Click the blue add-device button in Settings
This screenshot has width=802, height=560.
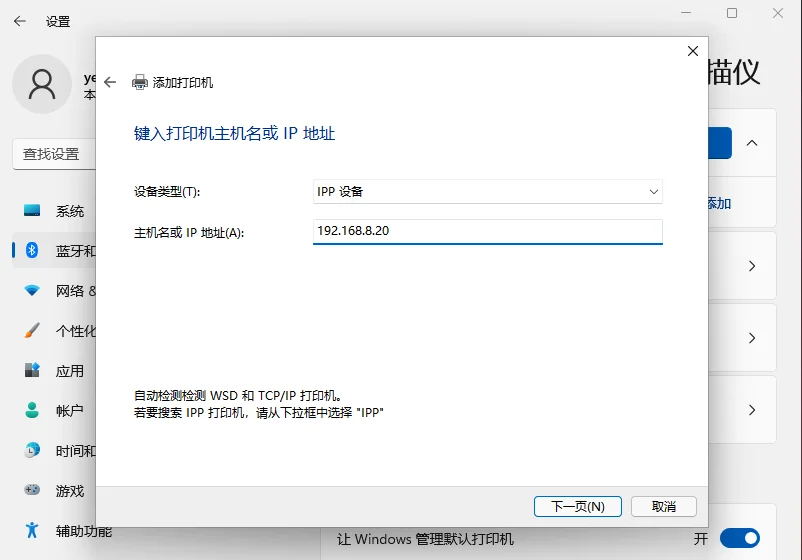click(720, 143)
